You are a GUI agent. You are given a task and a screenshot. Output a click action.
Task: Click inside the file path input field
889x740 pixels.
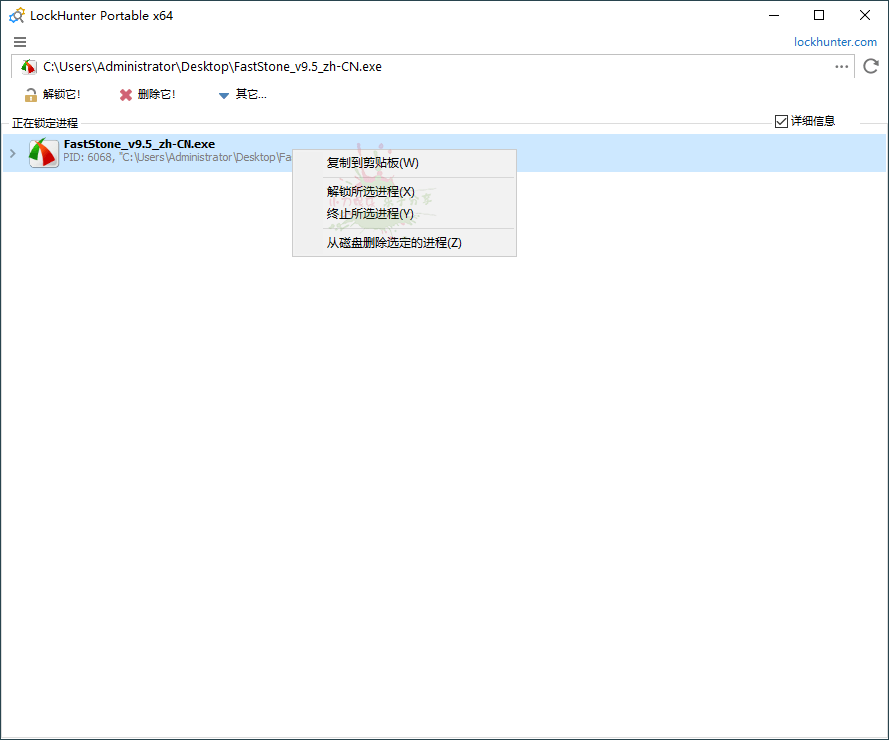pyautogui.click(x=400, y=66)
